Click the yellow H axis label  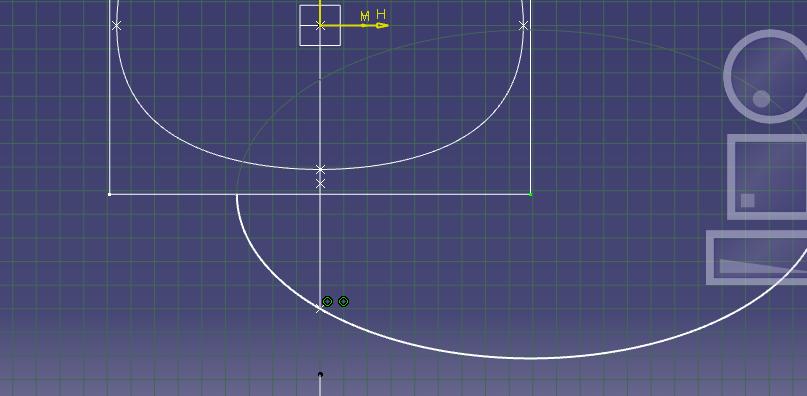click(x=381, y=14)
